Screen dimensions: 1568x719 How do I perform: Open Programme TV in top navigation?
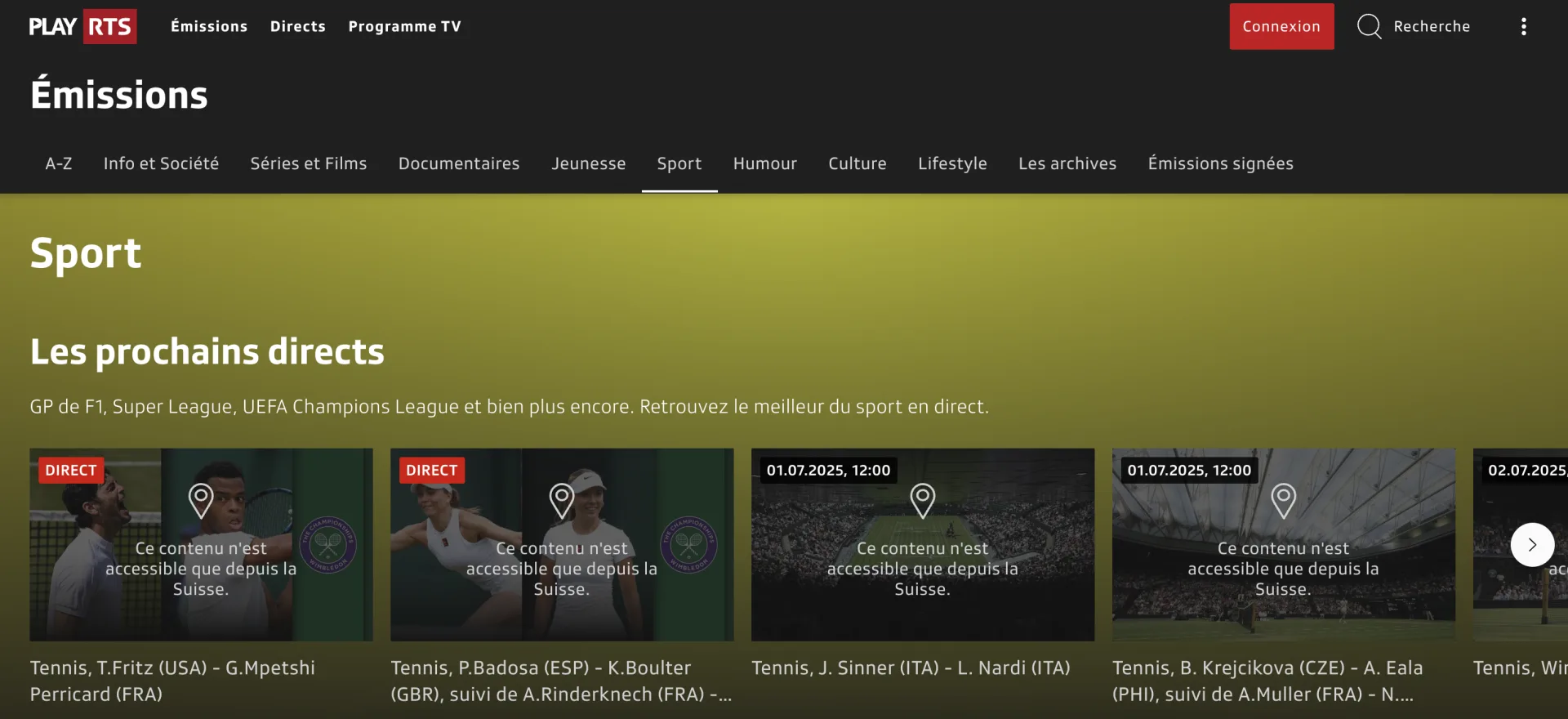pyautogui.click(x=405, y=26)
